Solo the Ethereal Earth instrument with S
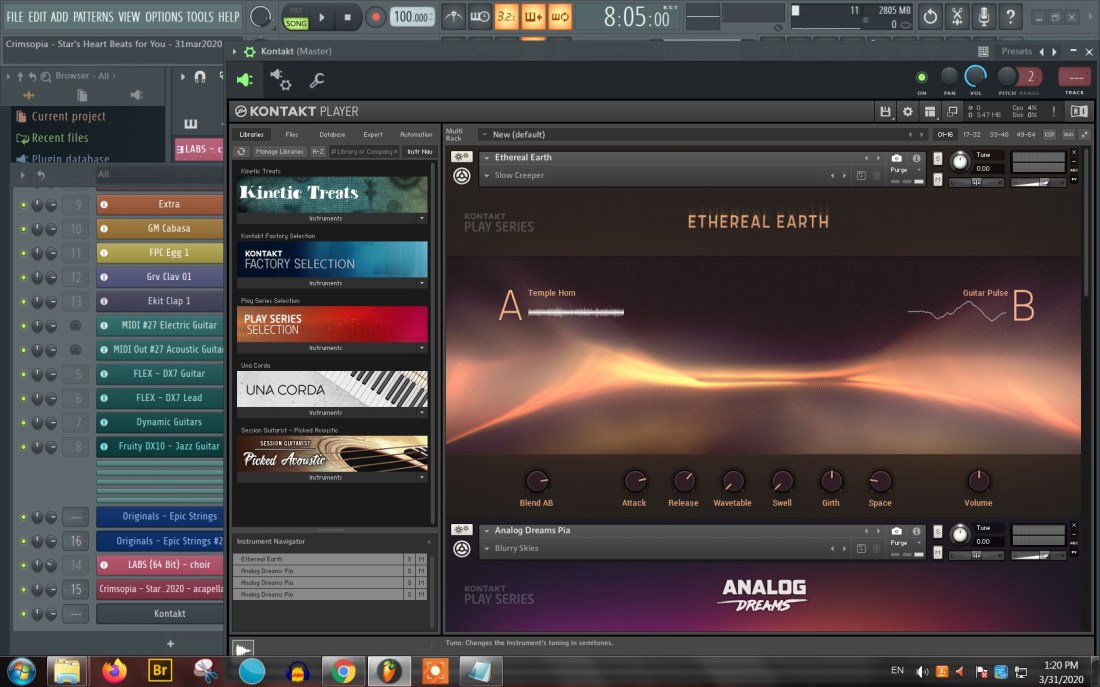Screen dimensions: 1100x687 pyautogui.click(x=937, y=158)
